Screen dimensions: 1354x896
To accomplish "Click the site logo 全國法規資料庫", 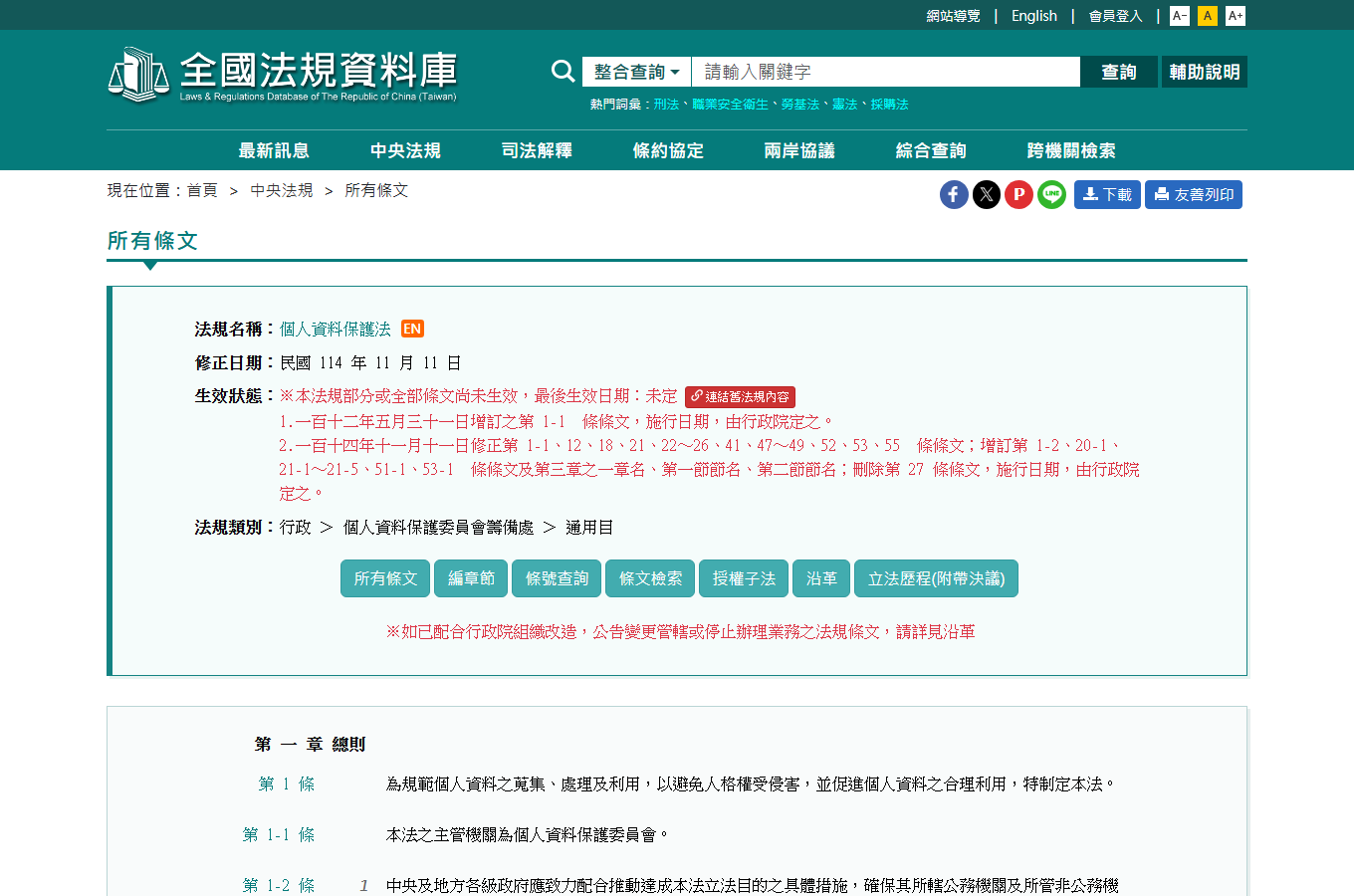I will click(x=282, y=75).
